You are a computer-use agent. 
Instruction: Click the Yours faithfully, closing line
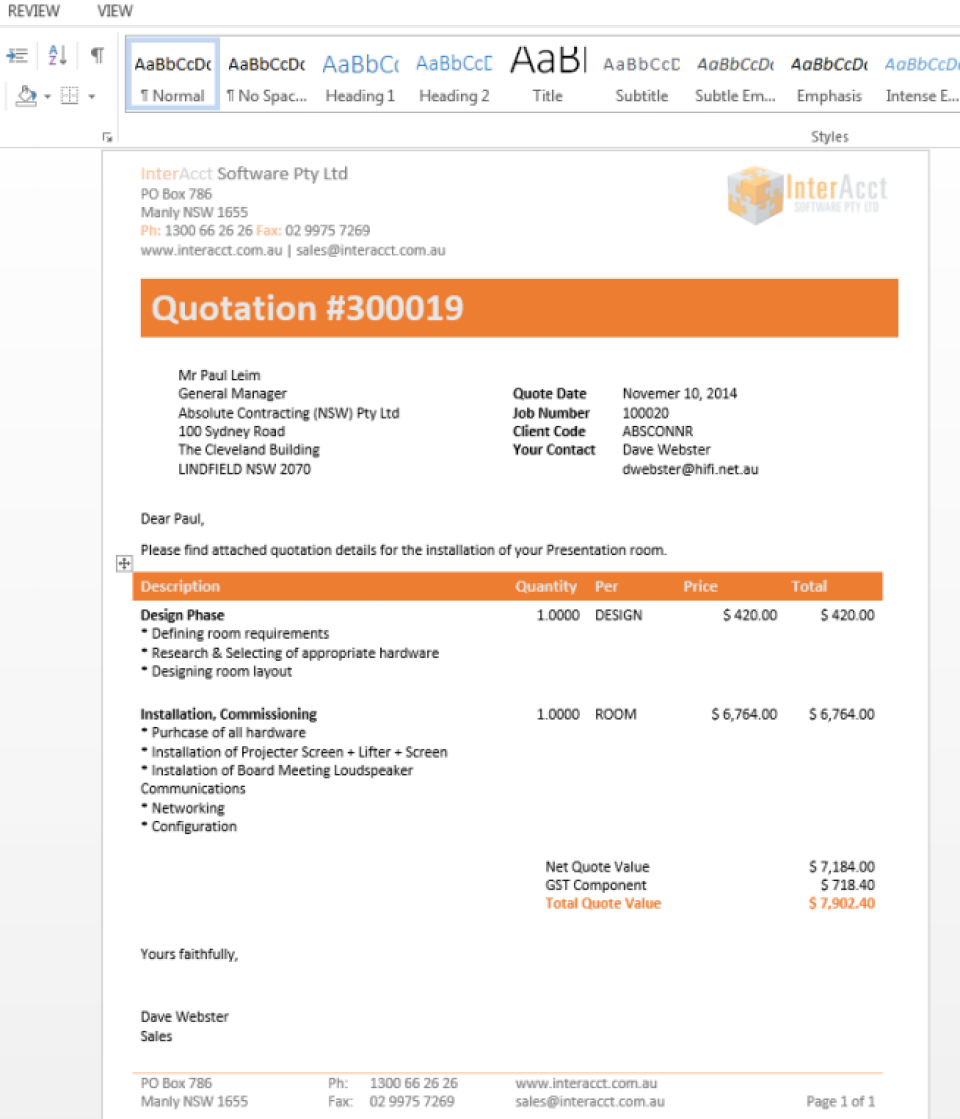point(189,955)
